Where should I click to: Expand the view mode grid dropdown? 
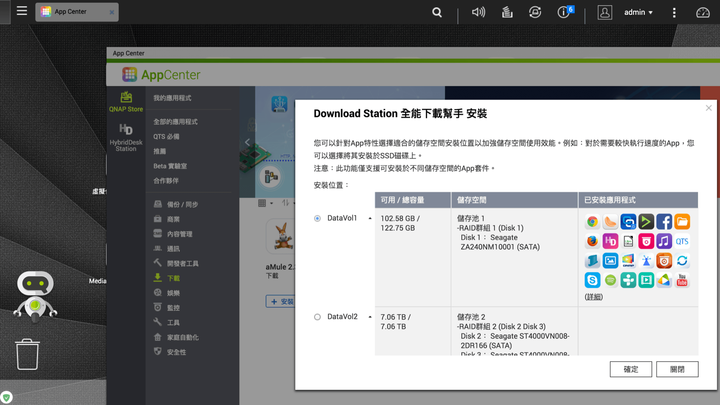[x=265, y=203]
